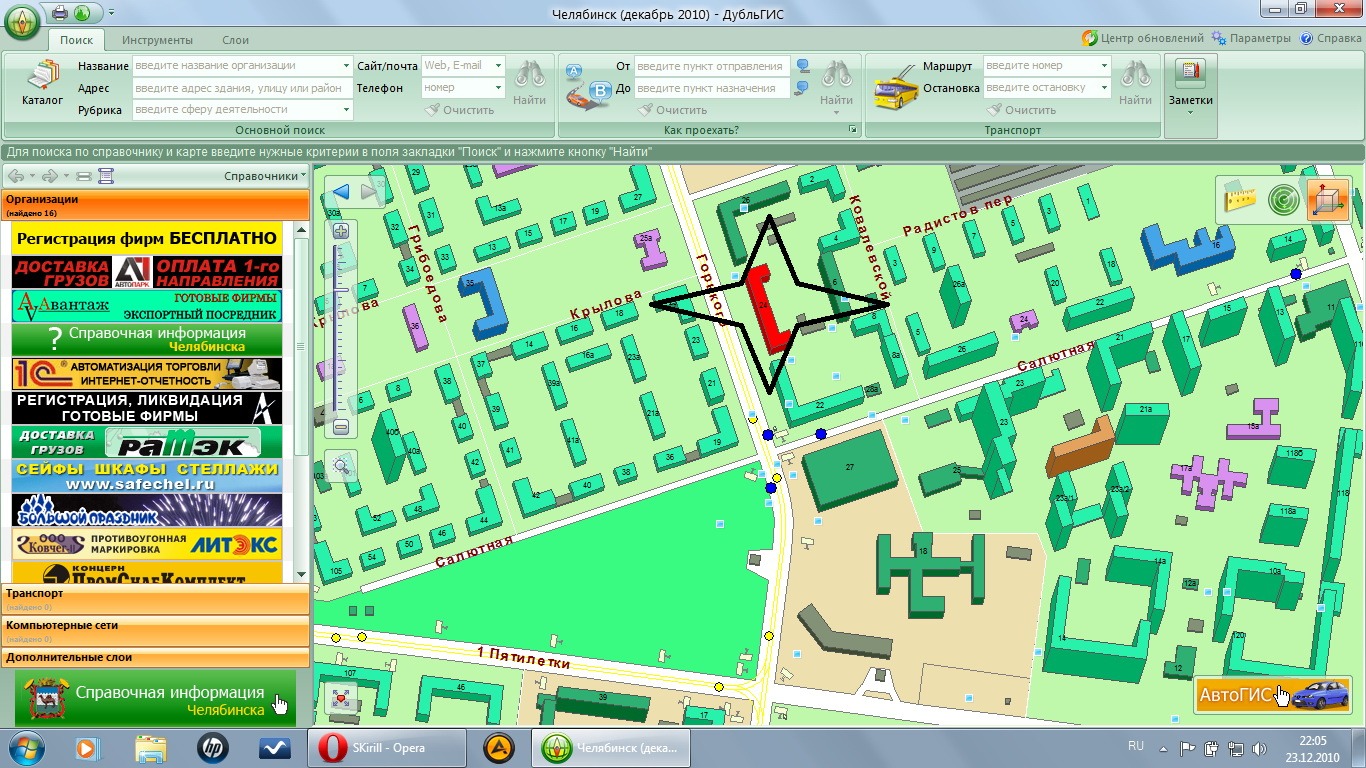Click the printer icon in quick access toolbar
Image resolution: width=1366 pixels, height=768 pixels.
(x=59, y=13)
